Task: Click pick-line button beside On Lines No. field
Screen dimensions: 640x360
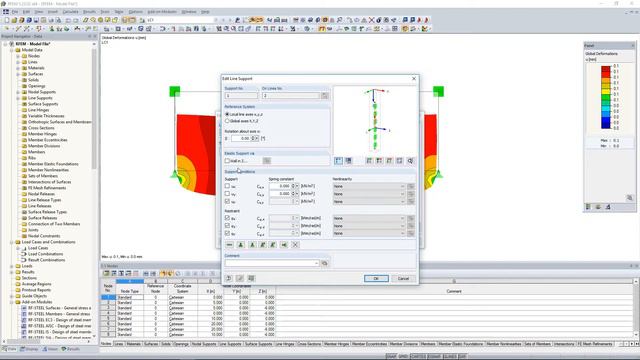Action: pyautogui.click(x=324, y=96)
